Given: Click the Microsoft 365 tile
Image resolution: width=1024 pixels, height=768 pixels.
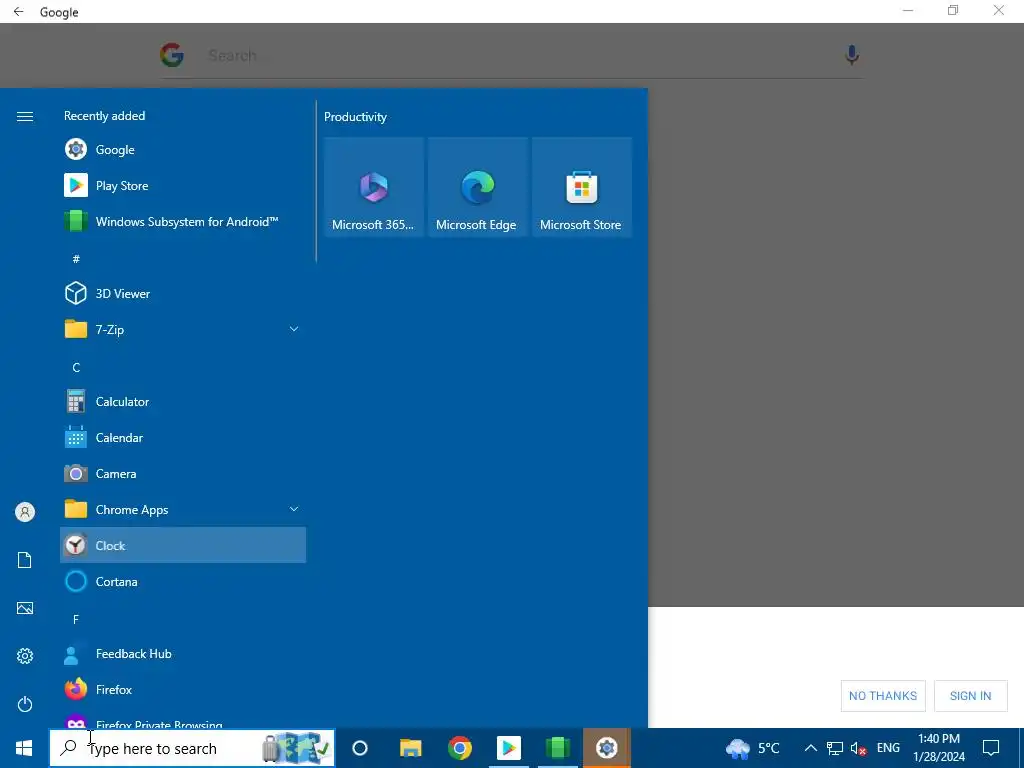Looking at the screenshot, I should [x=374, y=187].
